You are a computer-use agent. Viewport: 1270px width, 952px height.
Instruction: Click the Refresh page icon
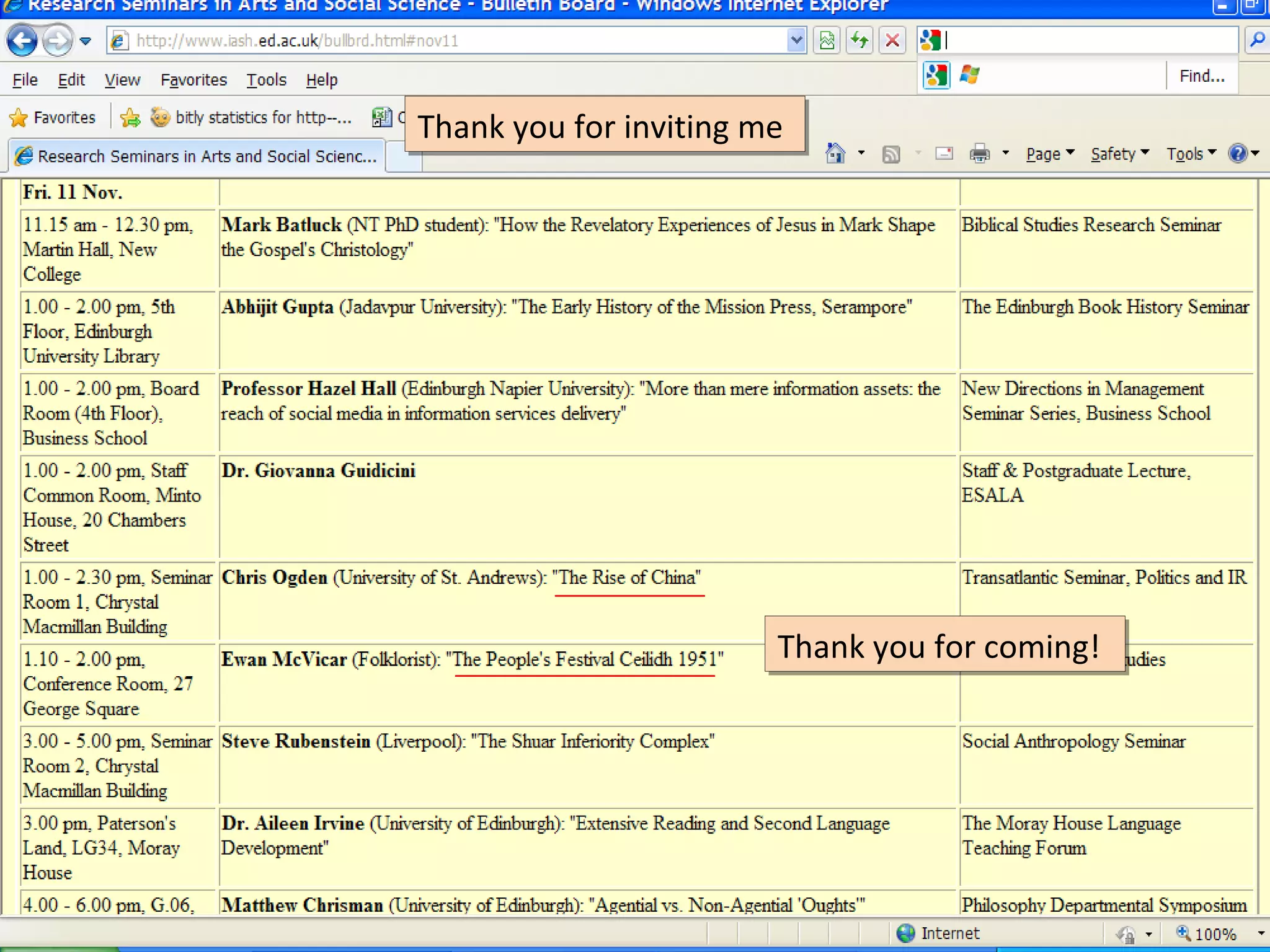point(859,41)
